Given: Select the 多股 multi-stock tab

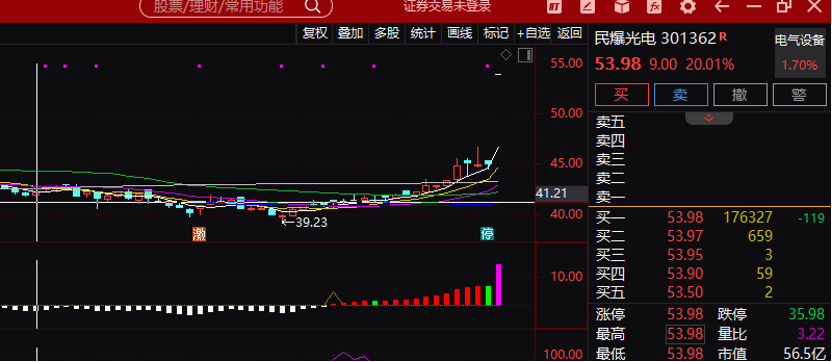Looking at the screenshot, I should pos(387,33).
